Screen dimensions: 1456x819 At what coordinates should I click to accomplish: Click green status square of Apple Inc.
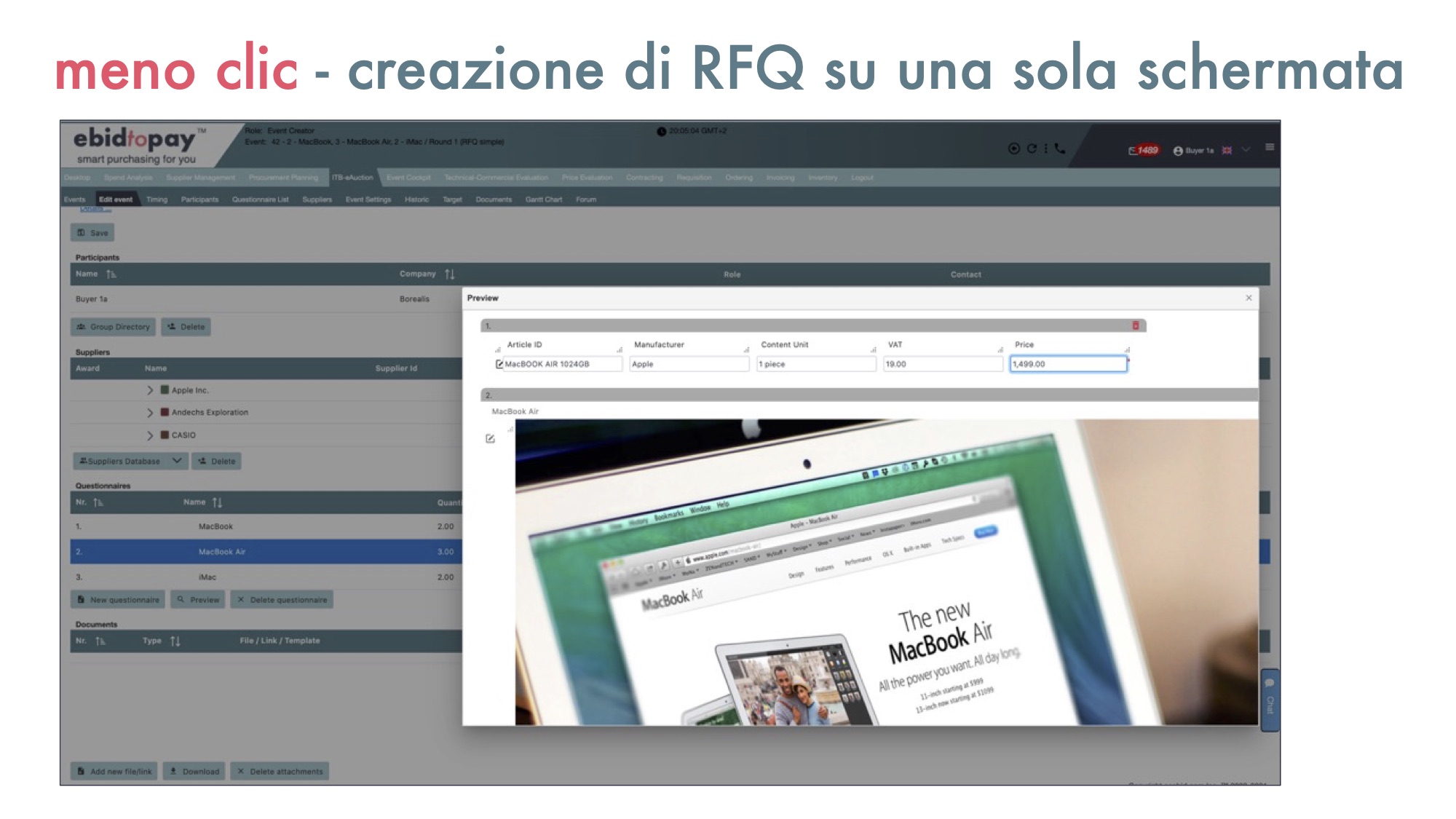[x=165, y=389]
